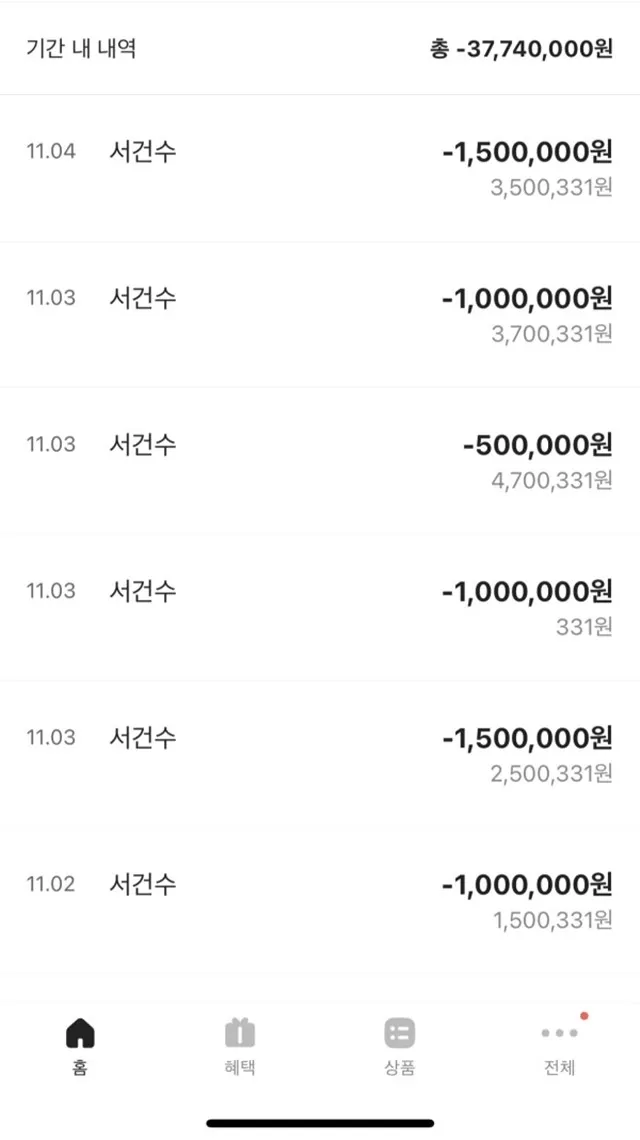Tap the total -37,740,000원 summary
The height and width of the screenshot is (1140, 640).
521,49
